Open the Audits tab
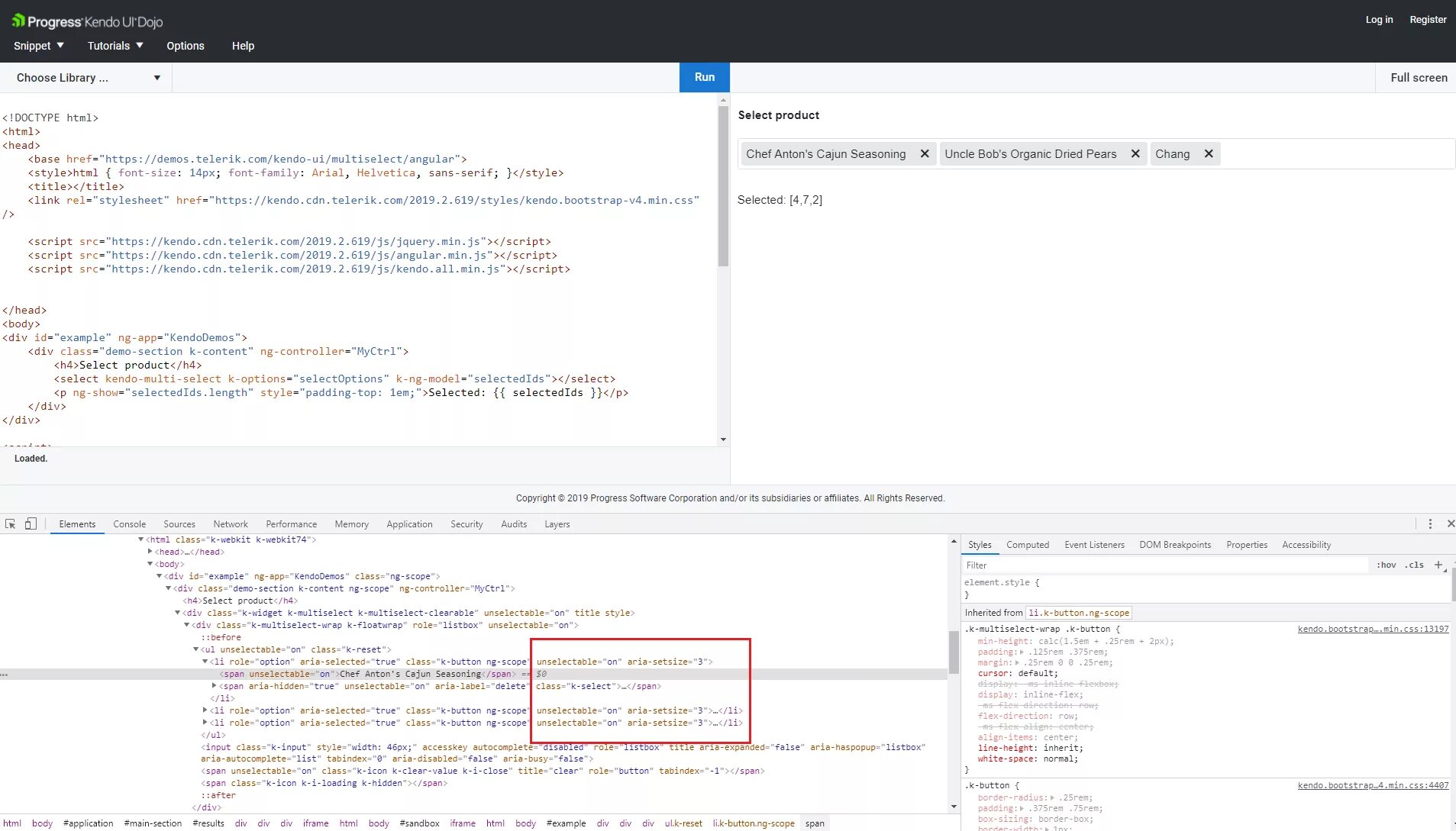 [x=514, y=524]
